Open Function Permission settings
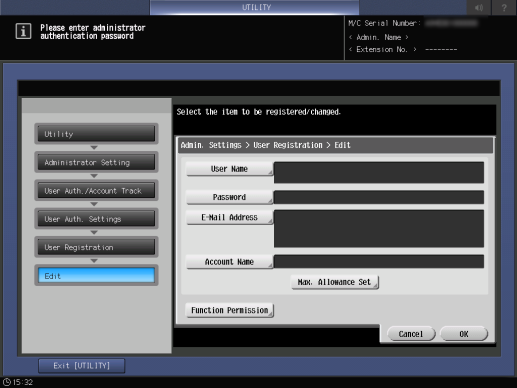The image size is (517, 388). point(229,310)
